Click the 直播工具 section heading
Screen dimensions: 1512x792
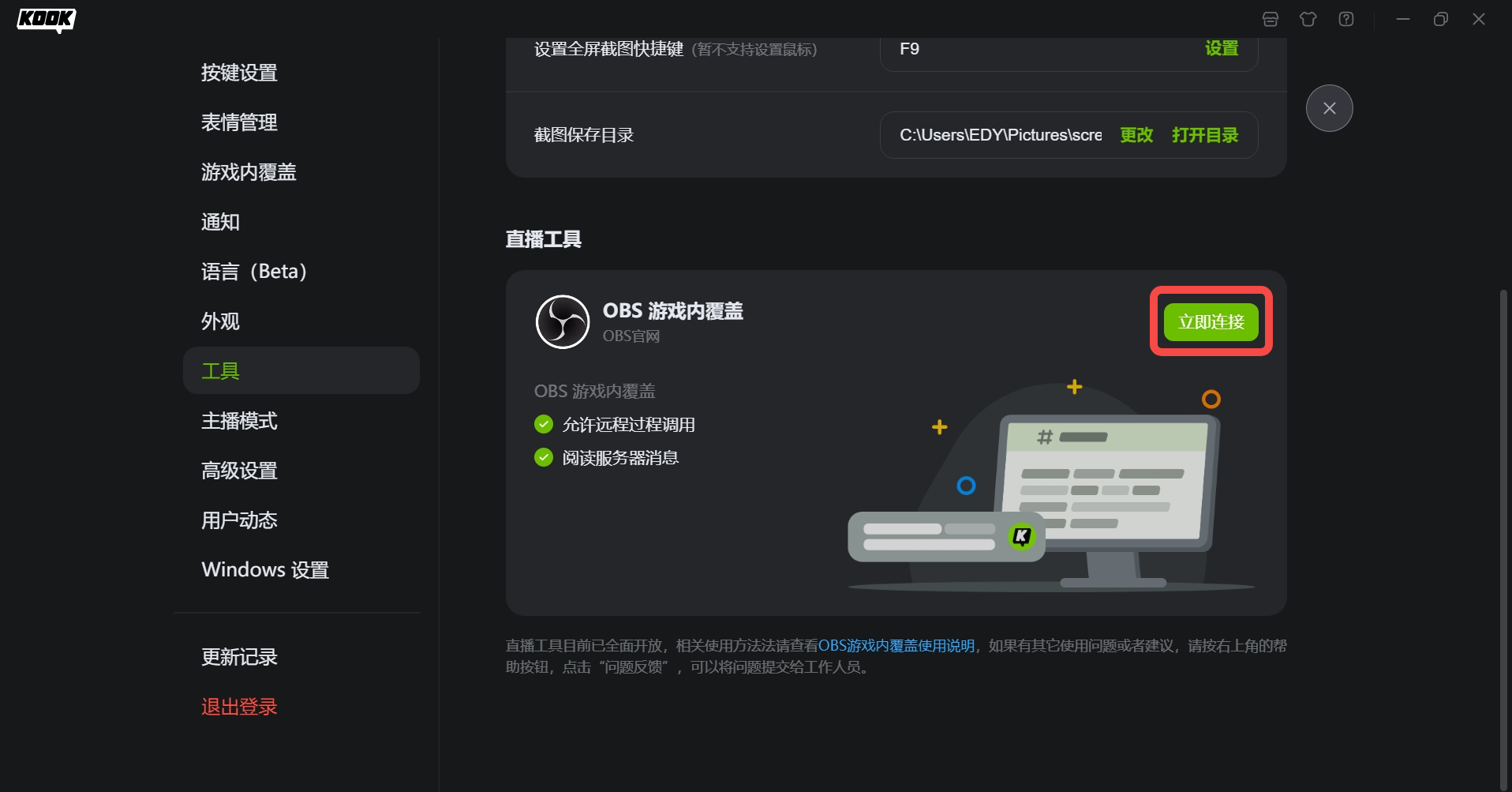[x=544, y=239]
